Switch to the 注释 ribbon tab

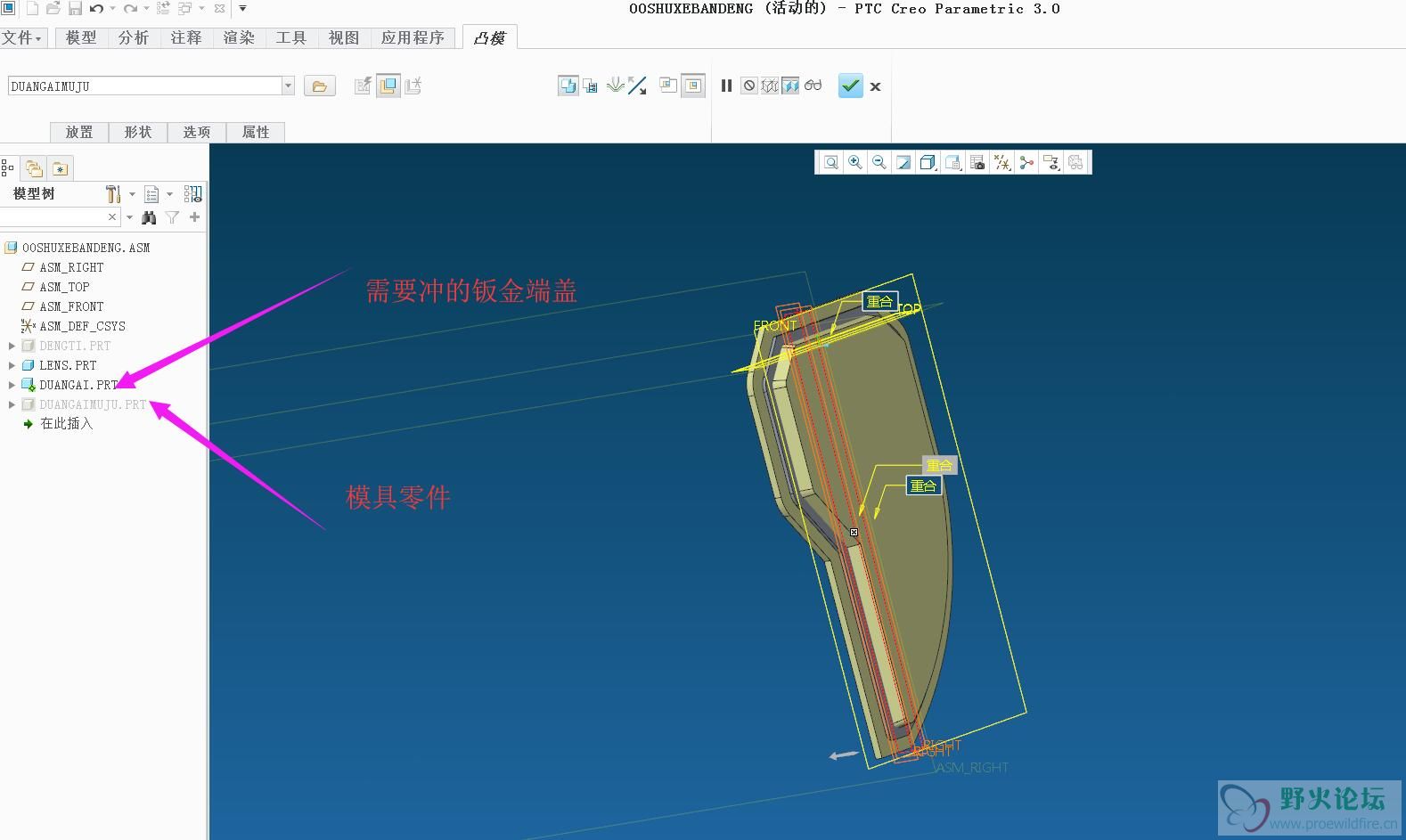186,37
